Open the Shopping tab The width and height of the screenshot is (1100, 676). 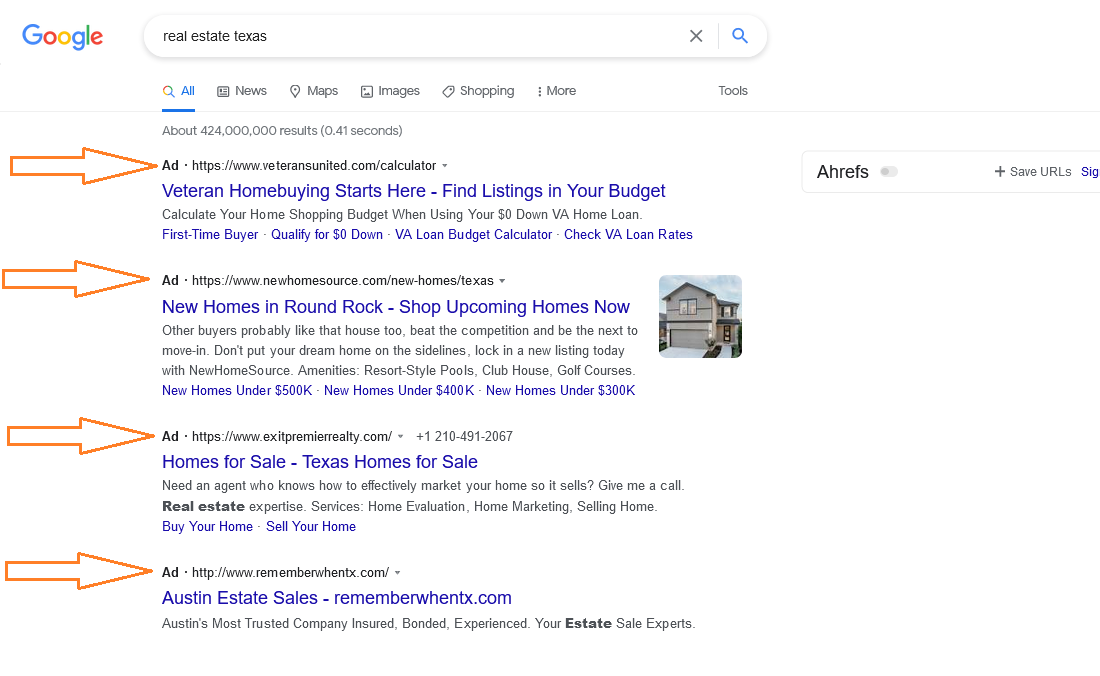coord(478,91)
